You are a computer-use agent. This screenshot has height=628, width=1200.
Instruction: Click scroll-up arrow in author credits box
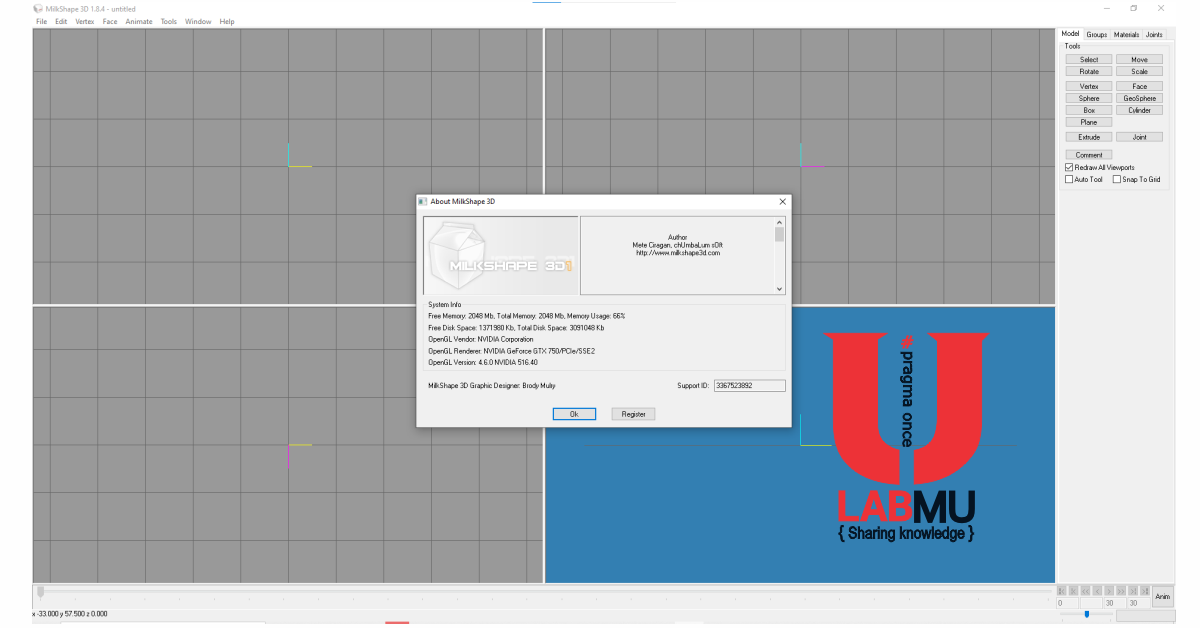[x=780, y=222]
